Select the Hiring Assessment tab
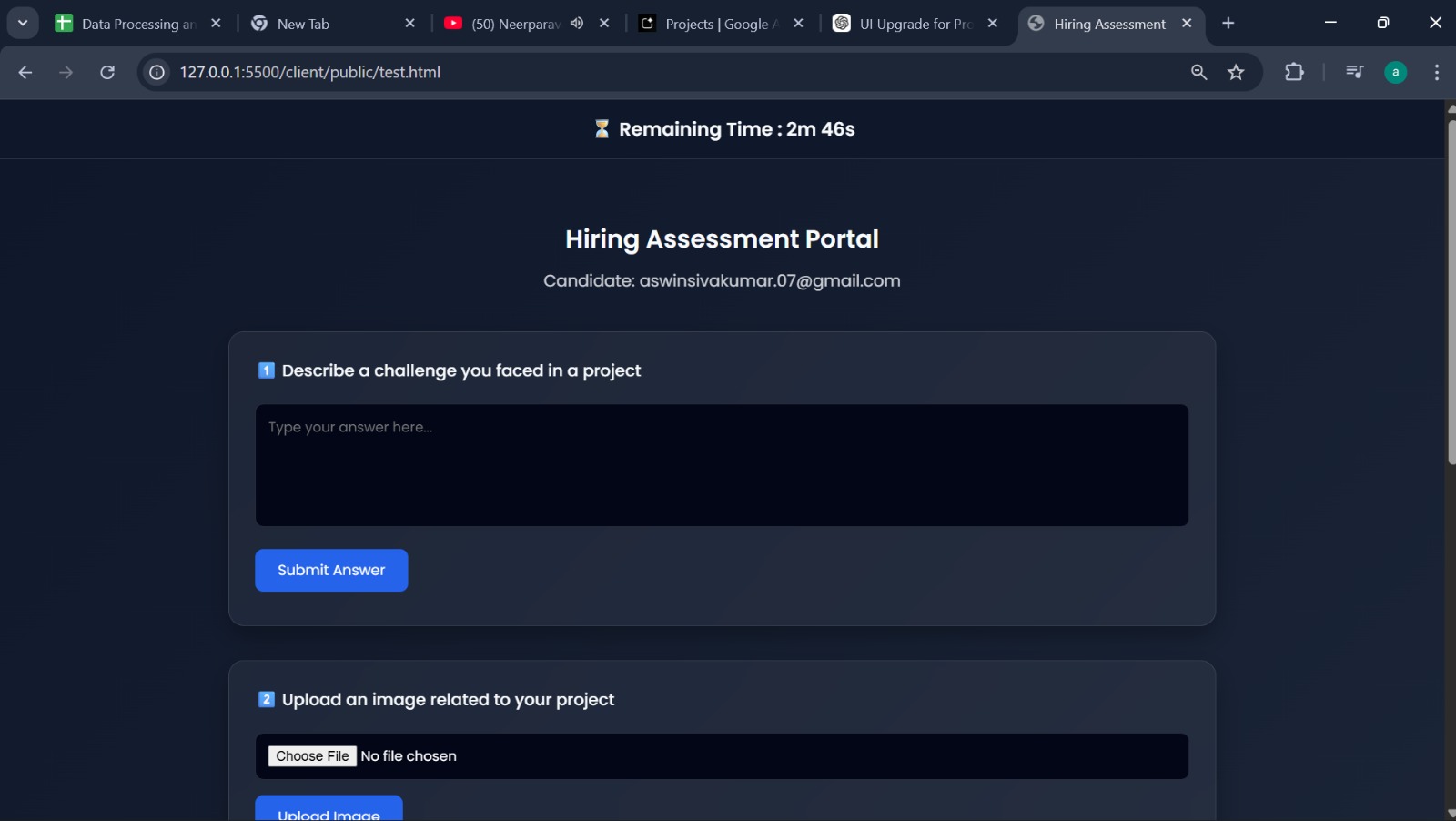The width and height of the screenshot is (1456, 821). (1108, 24)
